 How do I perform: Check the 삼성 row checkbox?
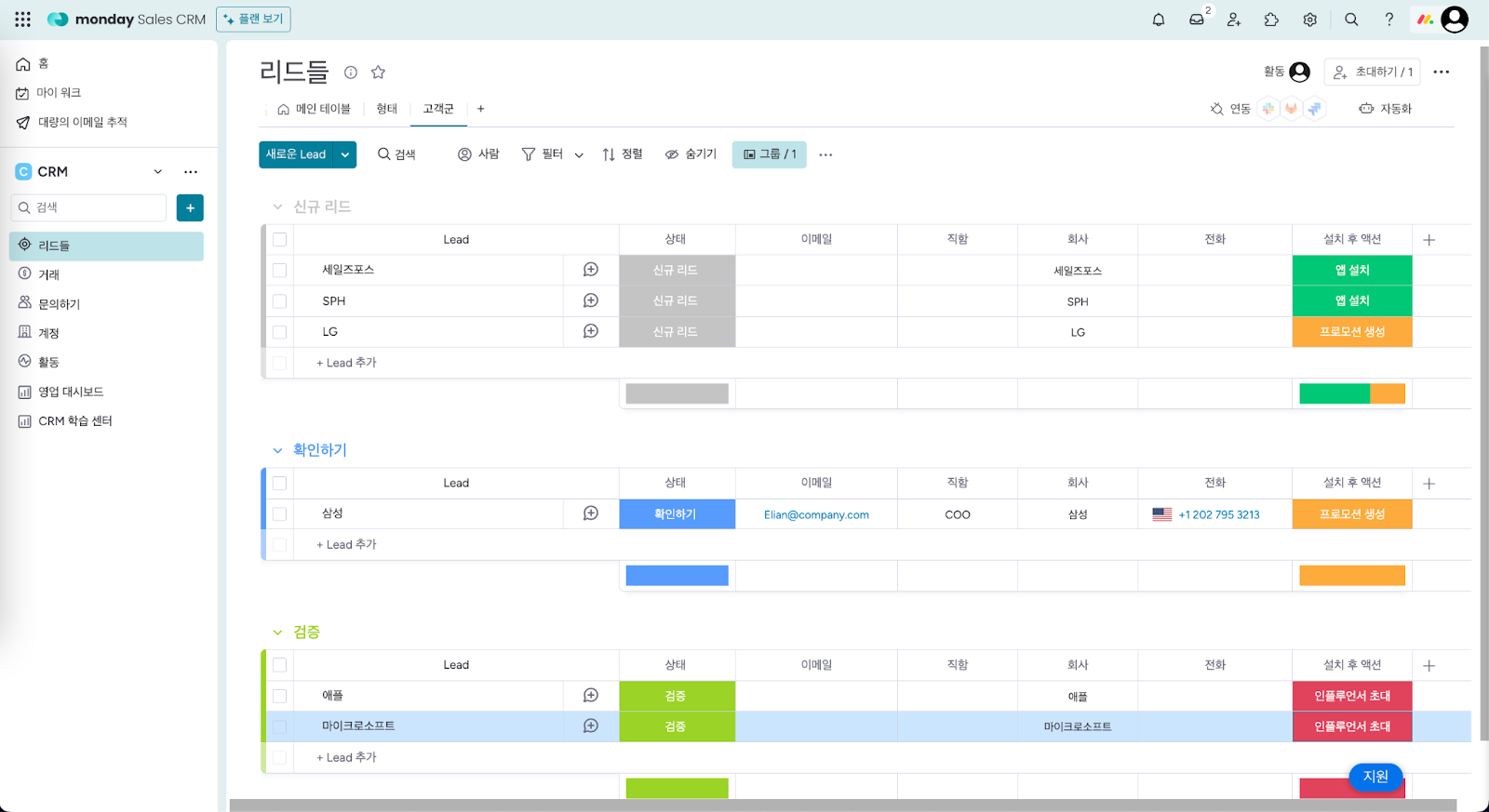pyautogui.click(x=279, y=513)
